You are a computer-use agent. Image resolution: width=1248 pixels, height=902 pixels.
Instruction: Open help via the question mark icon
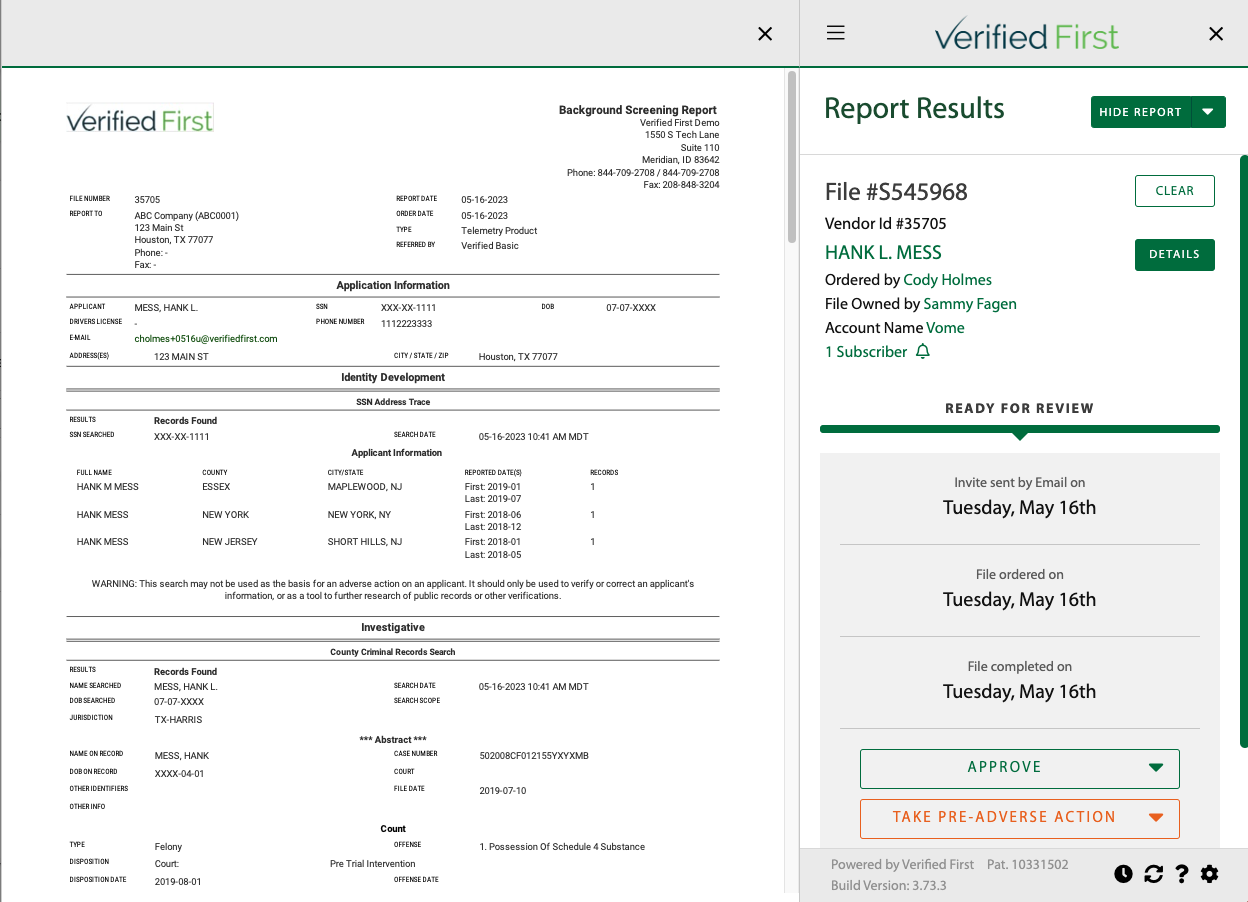pyautogui.click(x=1182, y=874)
